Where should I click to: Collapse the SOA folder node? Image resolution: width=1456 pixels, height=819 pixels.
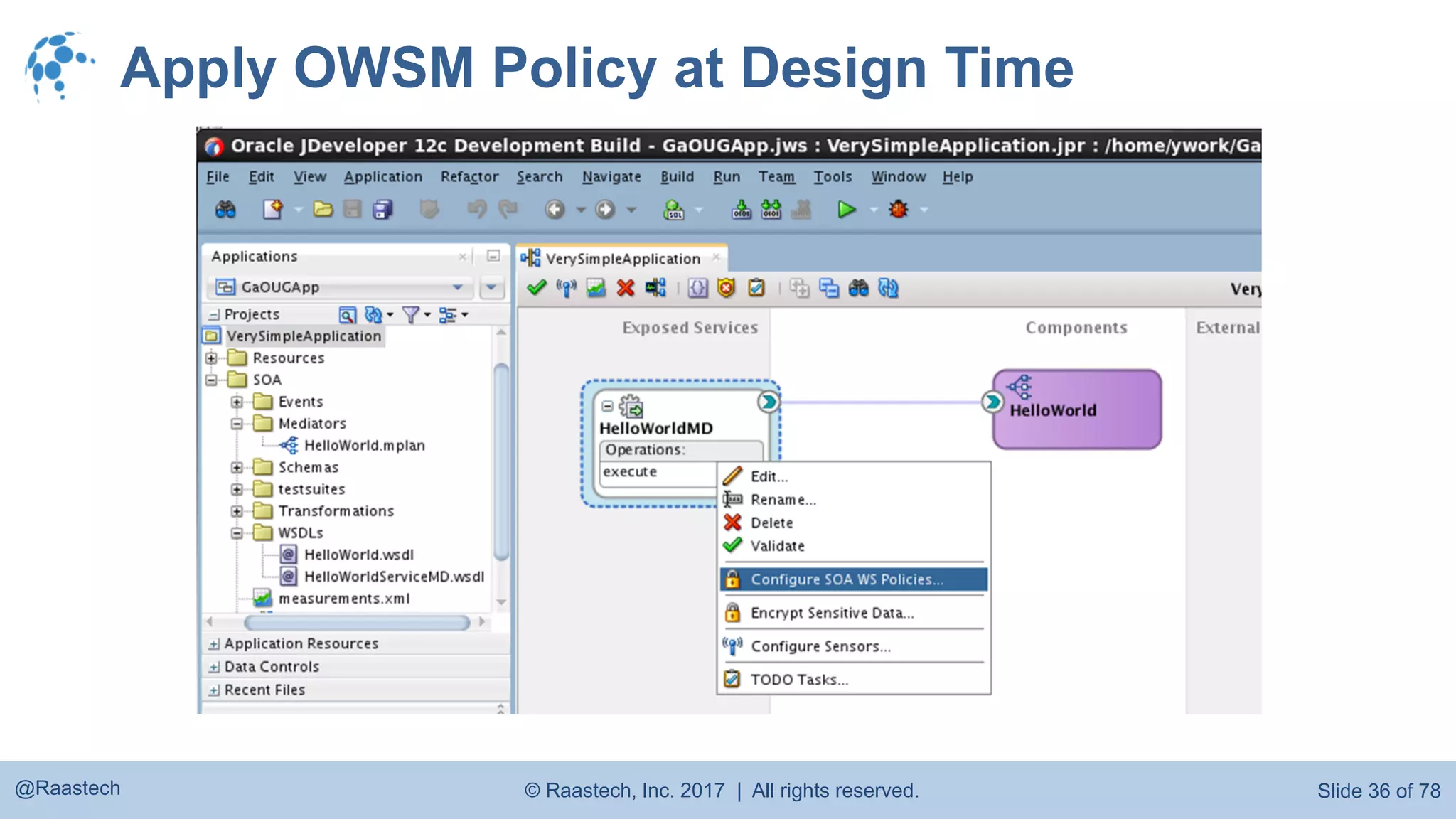[x=211, y=380]
